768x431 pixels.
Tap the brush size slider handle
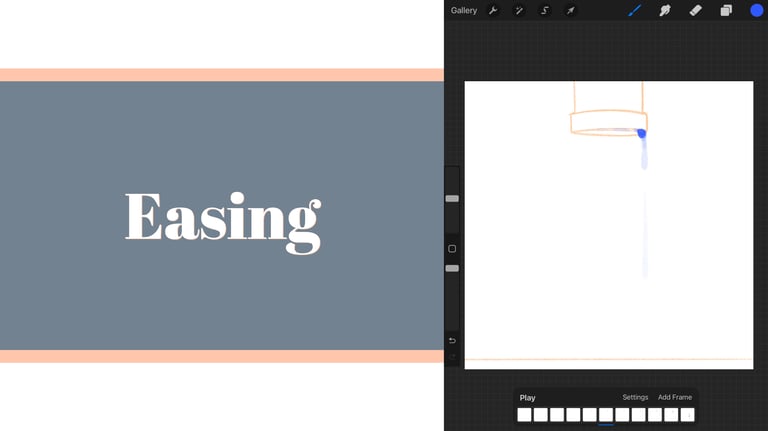452,198
